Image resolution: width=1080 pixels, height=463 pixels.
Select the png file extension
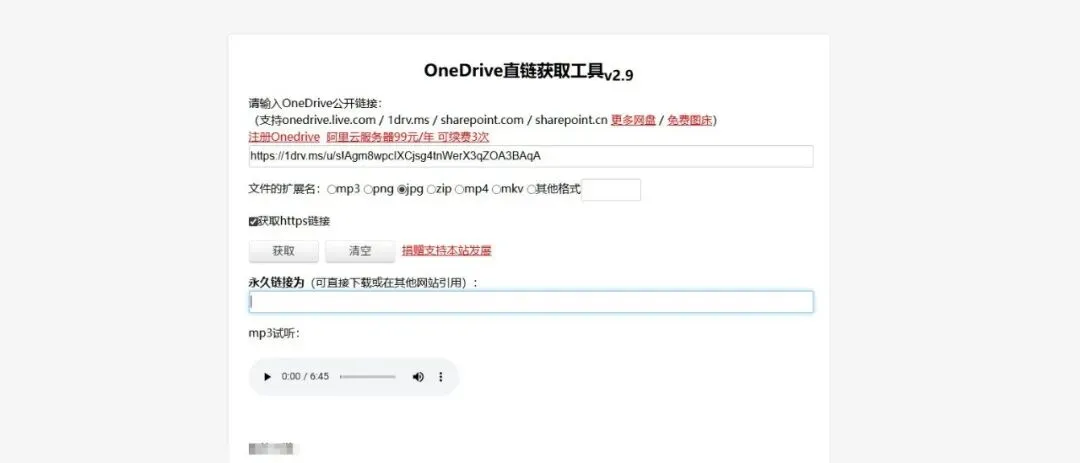point(368,189)
